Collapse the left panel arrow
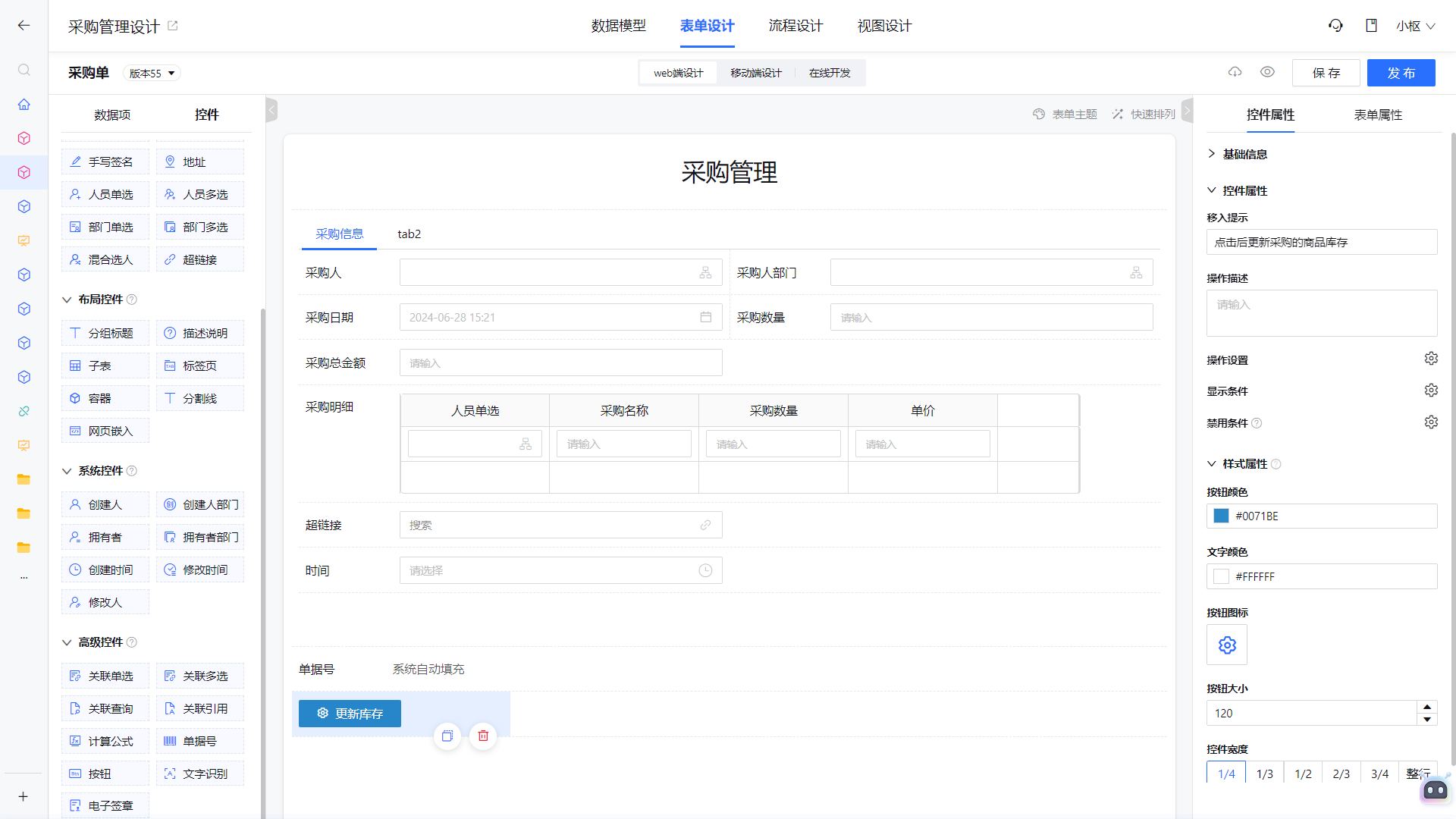1456x819 pixels. point(271,110)
